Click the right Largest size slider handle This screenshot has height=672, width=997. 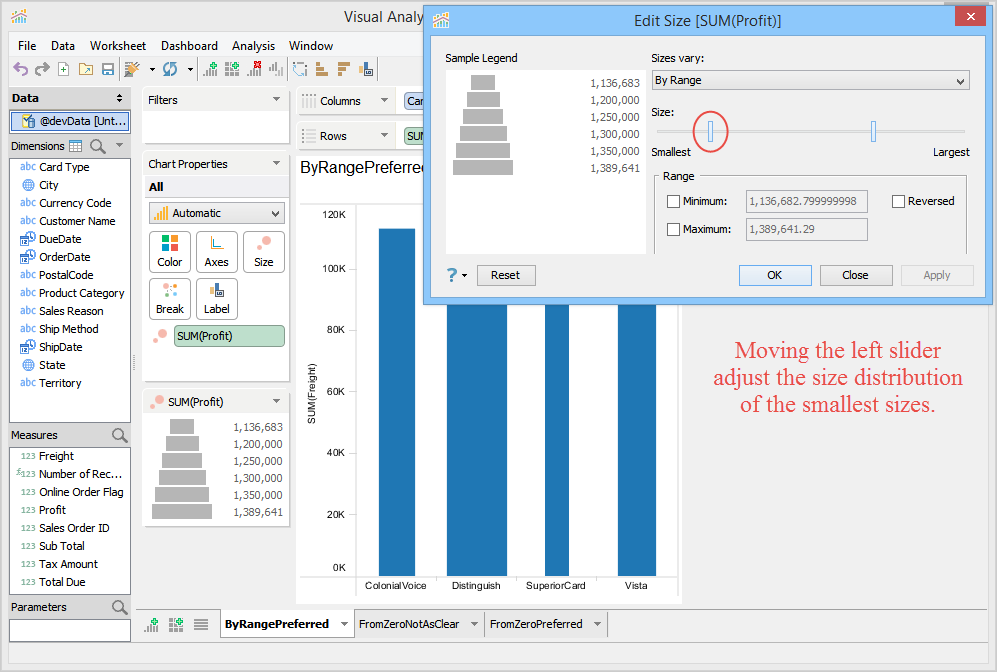point(873,131)
